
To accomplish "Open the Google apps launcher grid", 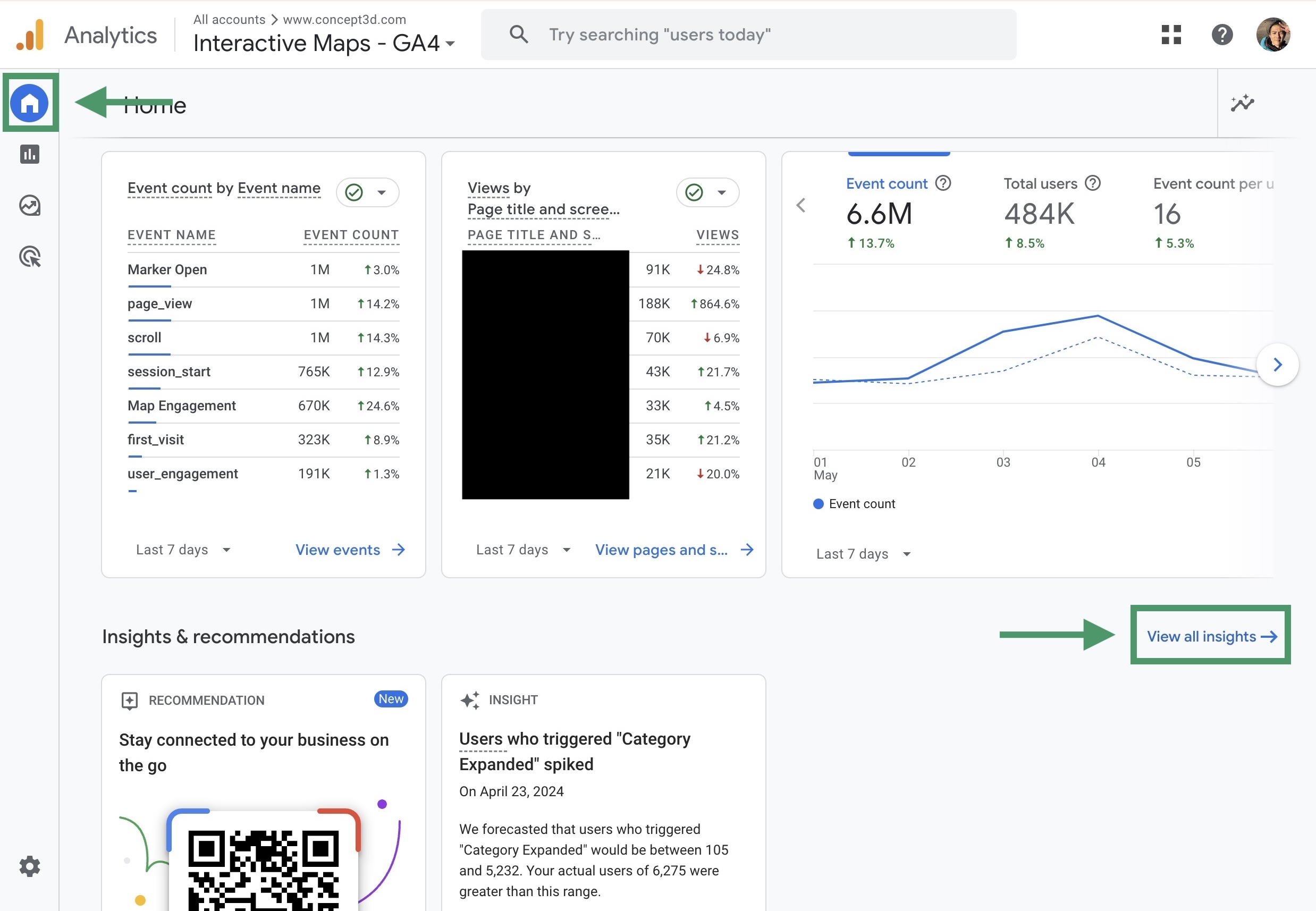I will click(x=1171, y=35).
